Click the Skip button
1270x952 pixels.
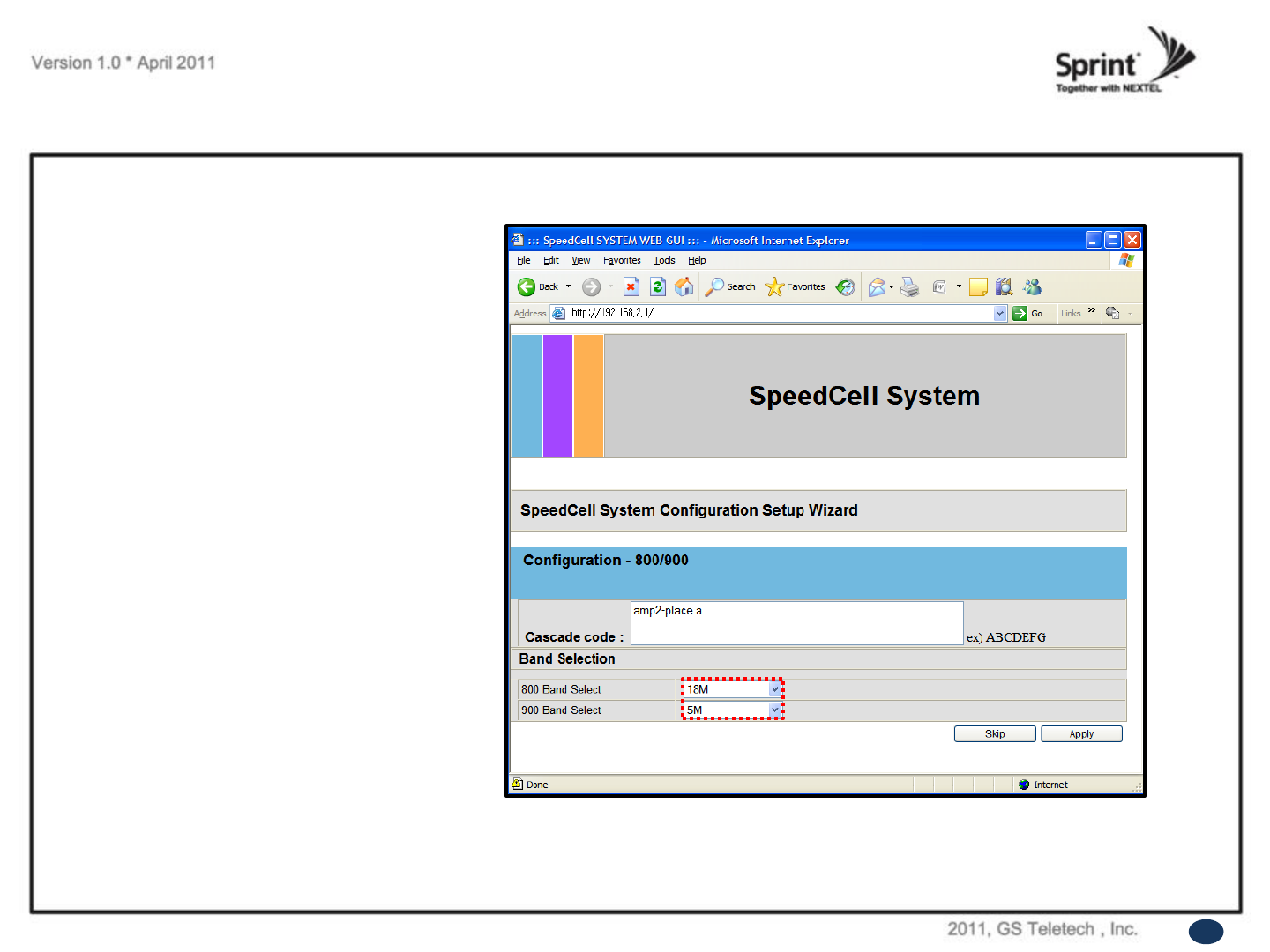click(995, 733)
